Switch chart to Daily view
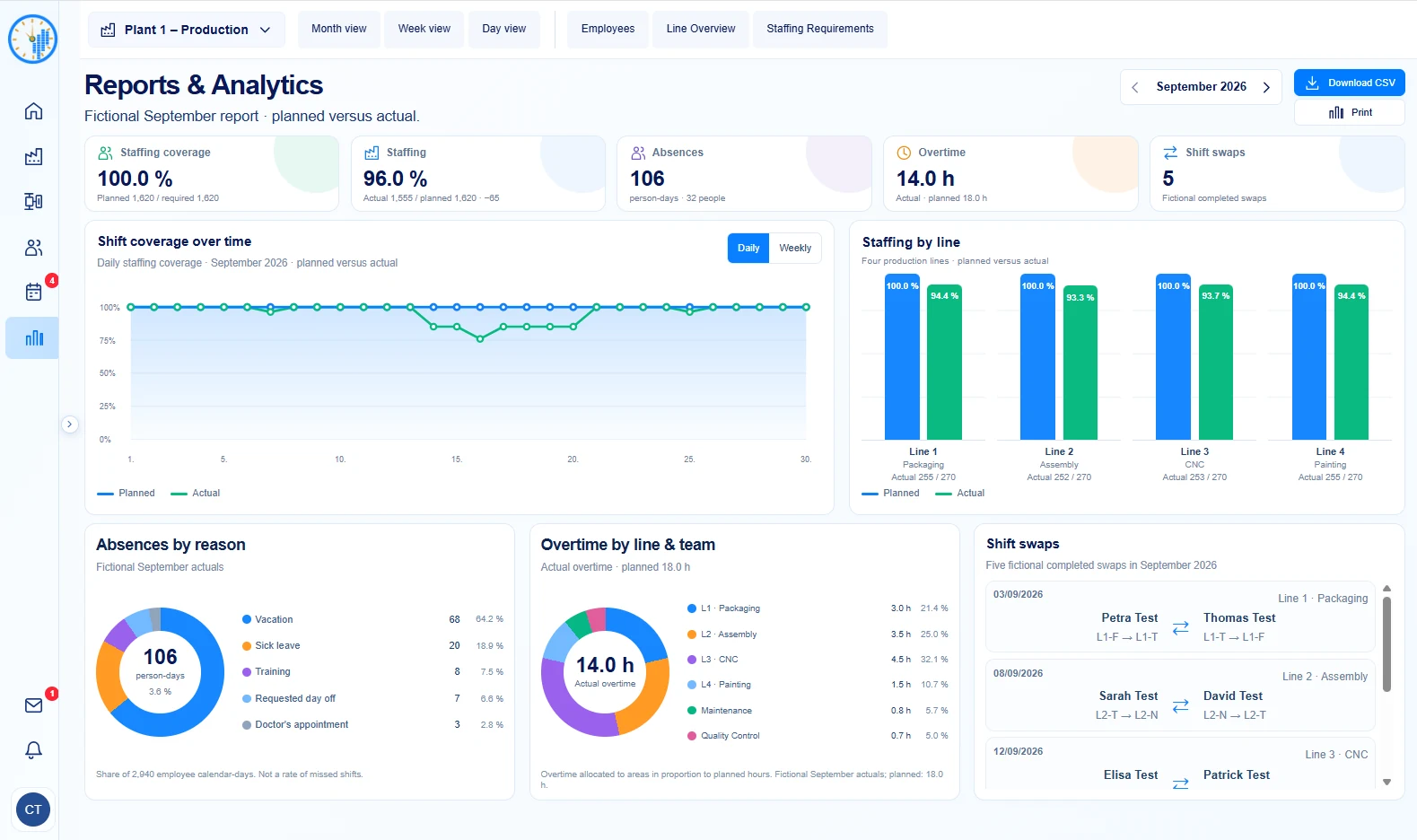1417x840 pixels. (x=748, y=248)
